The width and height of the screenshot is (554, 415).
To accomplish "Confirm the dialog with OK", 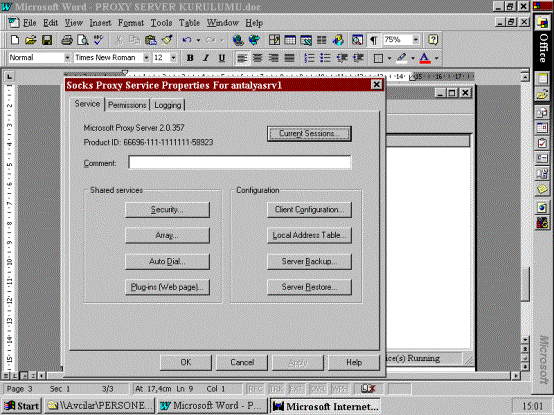I will click(x=186, y=362).
